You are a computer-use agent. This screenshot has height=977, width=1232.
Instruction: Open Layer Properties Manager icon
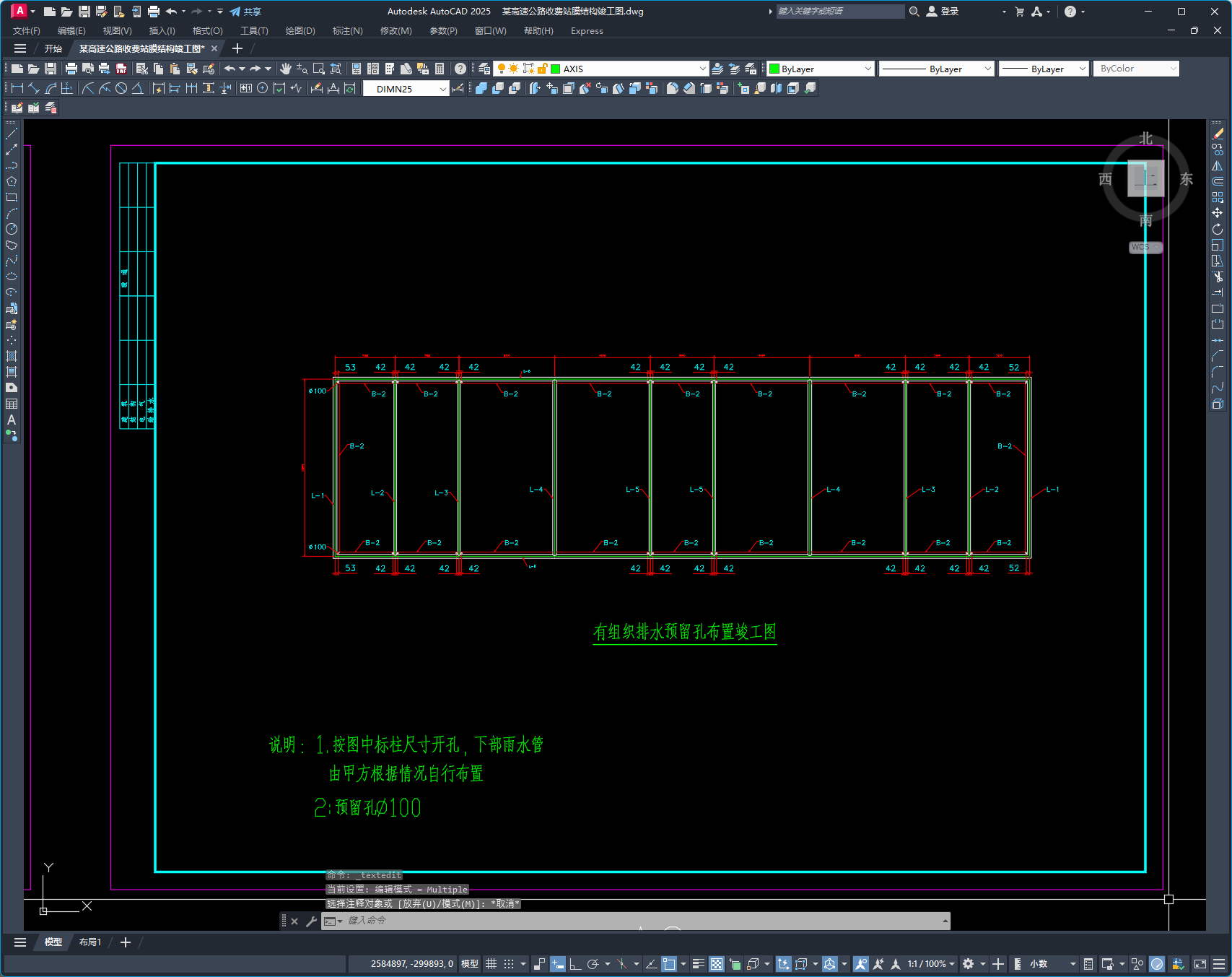pos(484,69)
